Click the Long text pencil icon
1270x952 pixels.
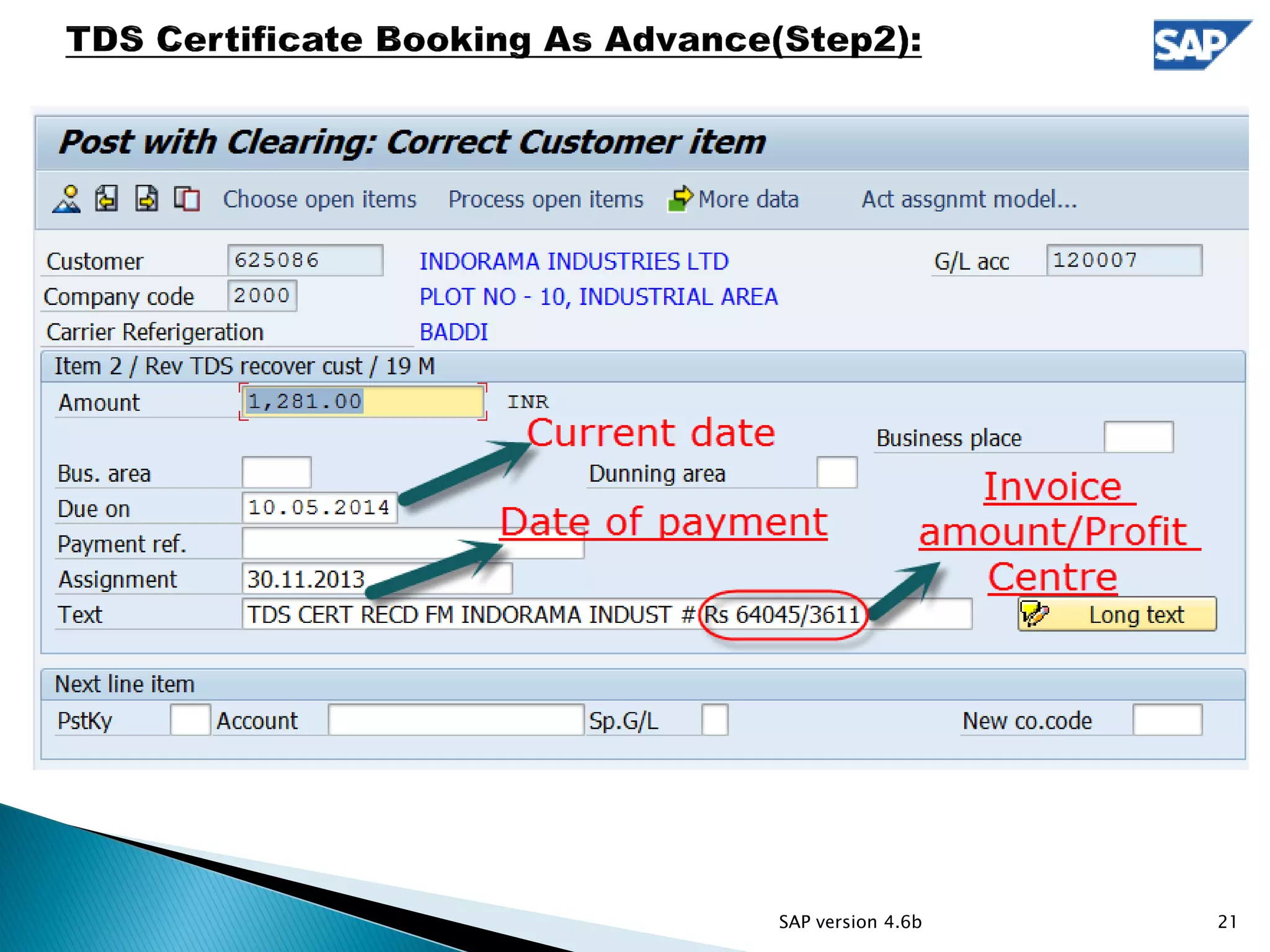[1034, 614]
